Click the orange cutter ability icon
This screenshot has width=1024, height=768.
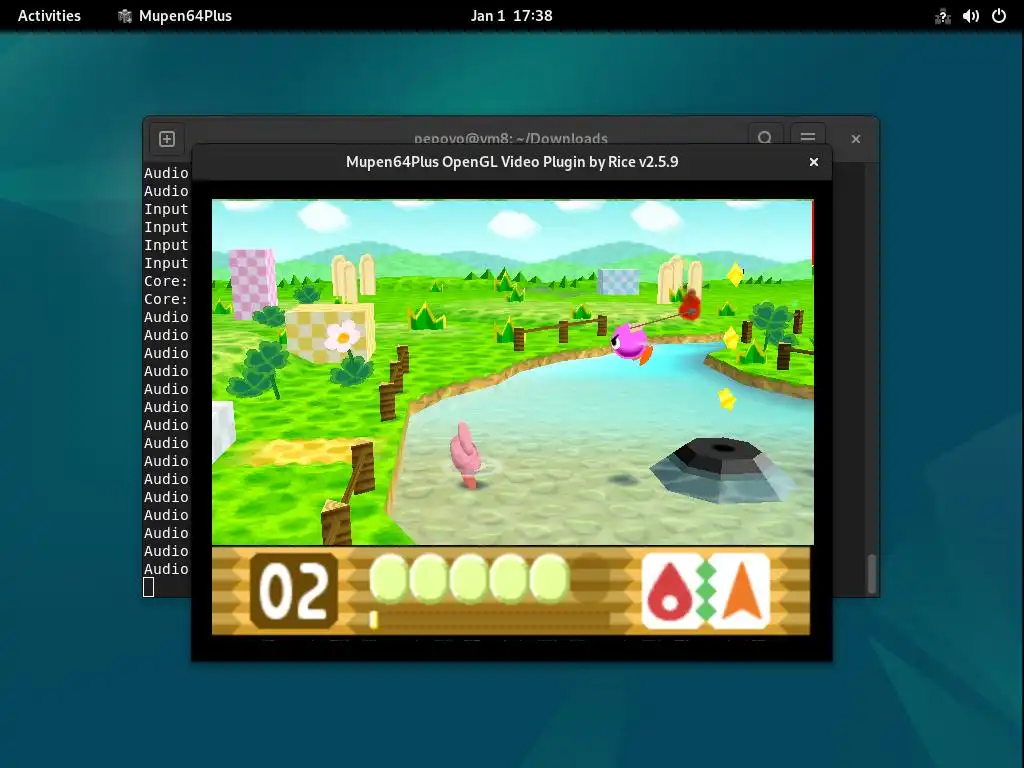tap(742, 591)
